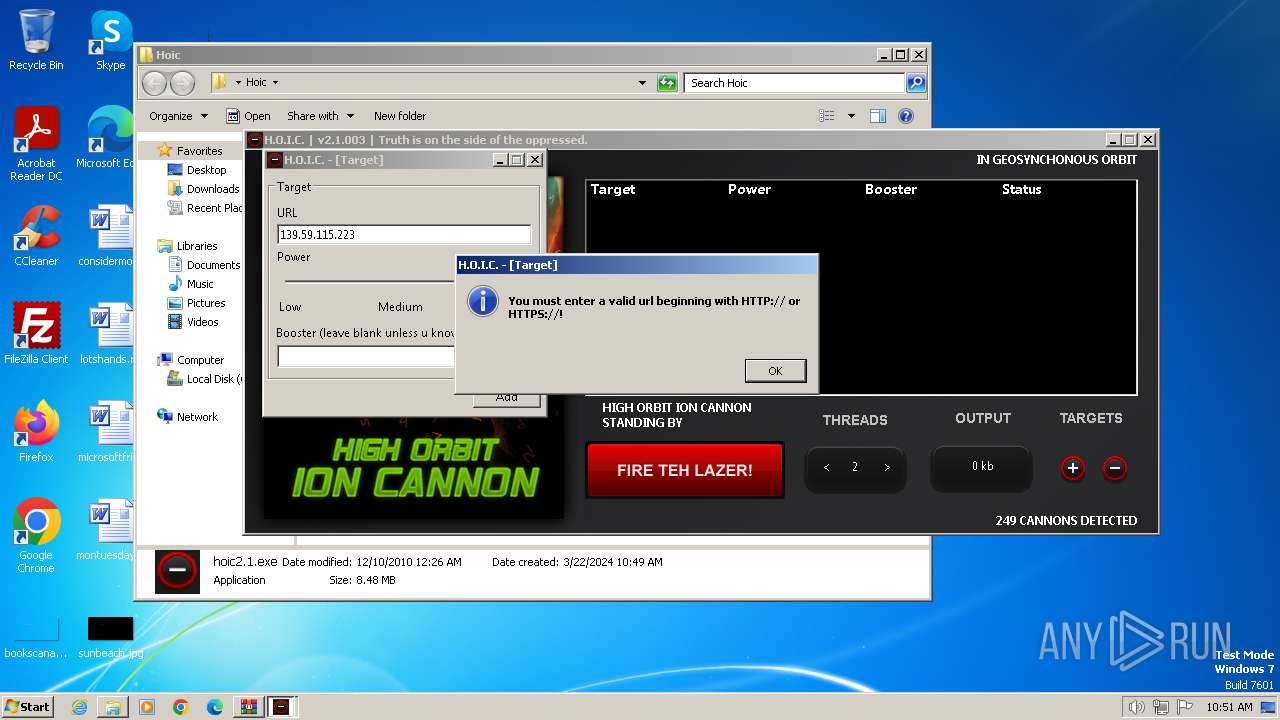Click the FIRE TEH LAZER! button
Screen dimensions: 1280x720
click(685, 470)
